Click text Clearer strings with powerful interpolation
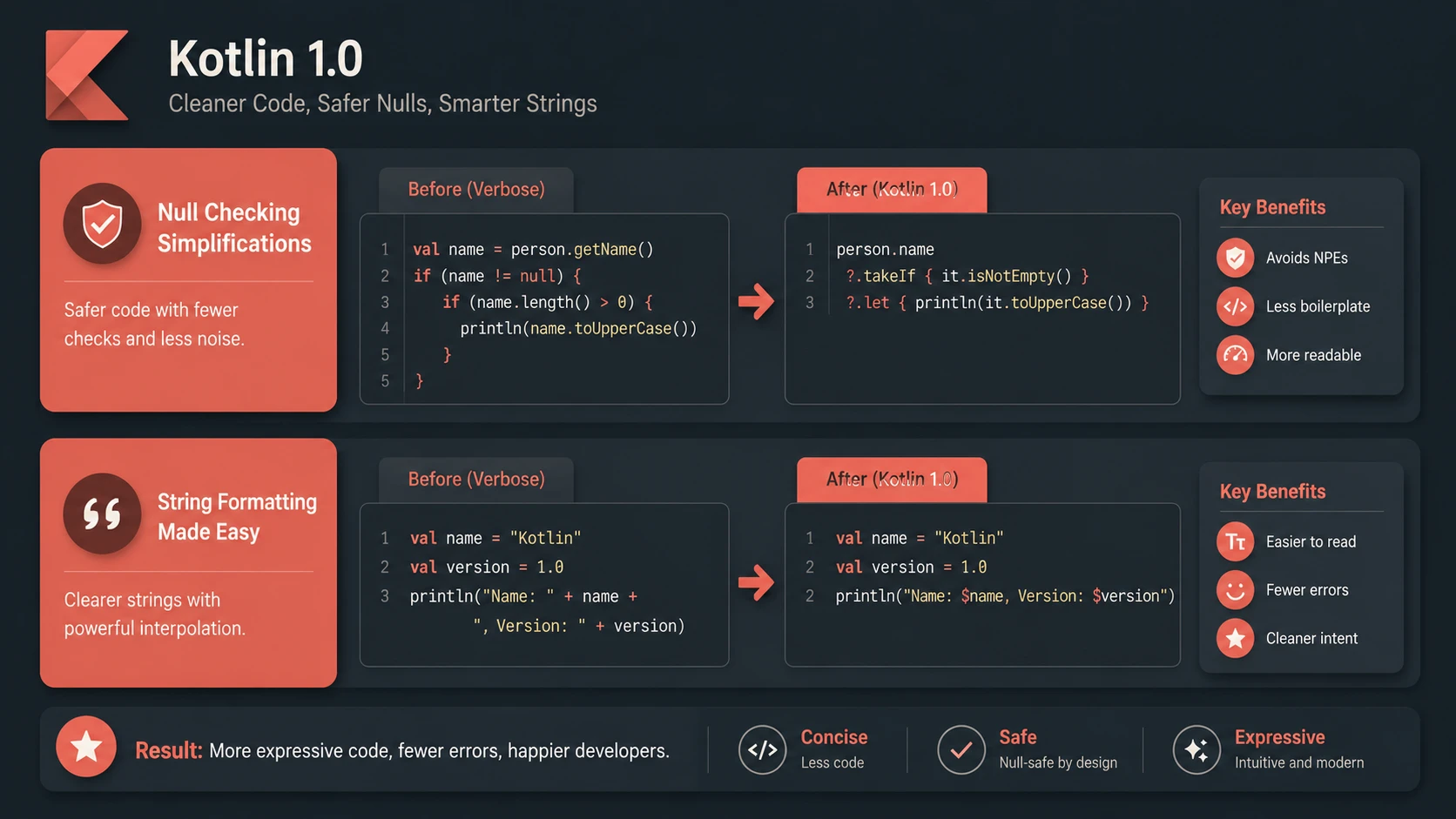 [x=154, y=614]
